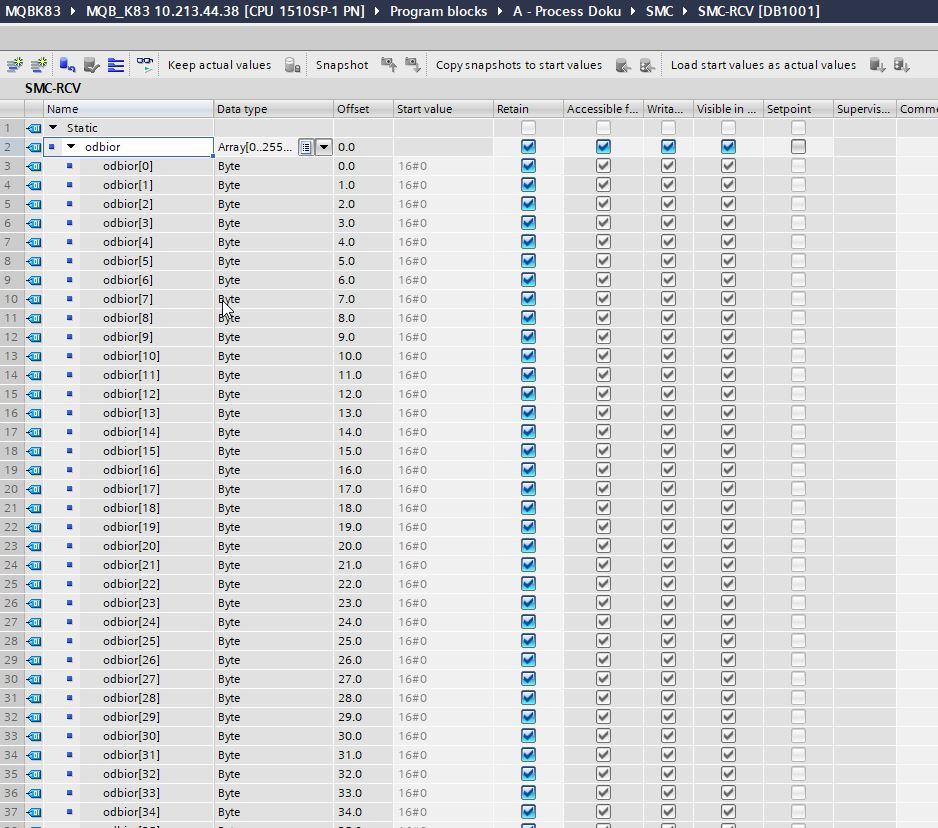
Task: Toggle Accessible checkbox in odbior array row
Action: pos(603,147)
